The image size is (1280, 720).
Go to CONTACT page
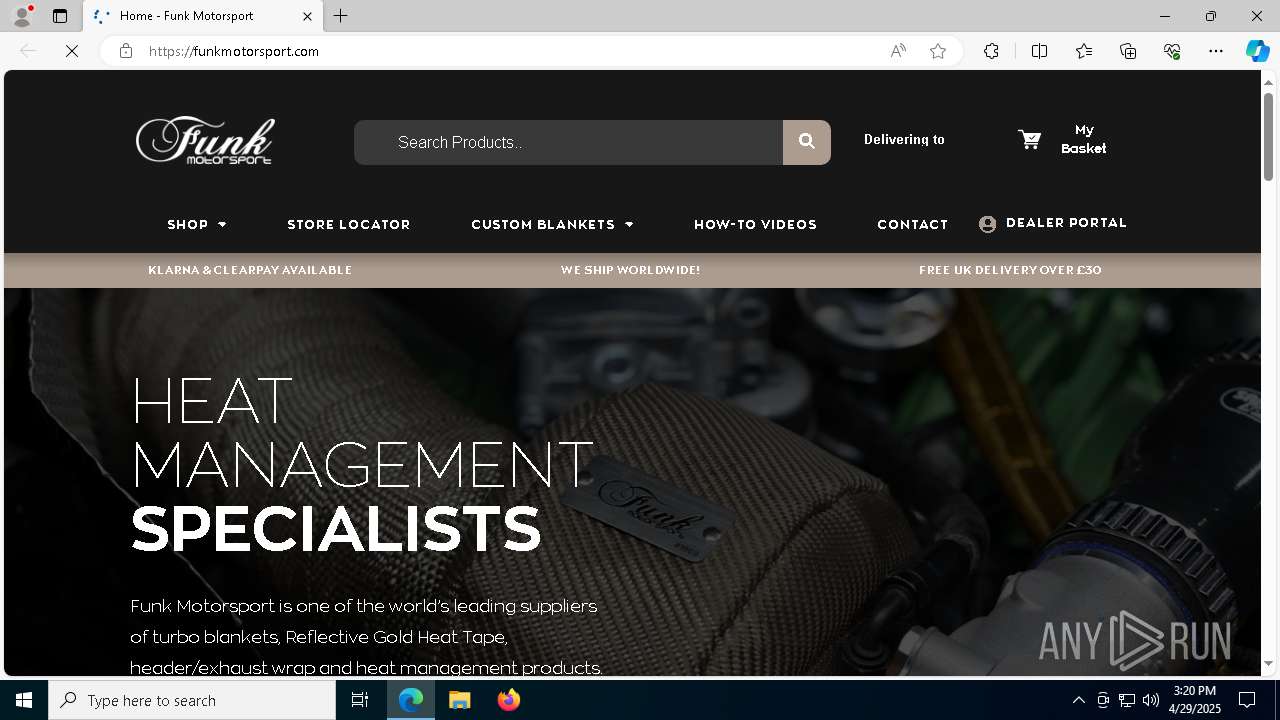tap(912, 224)
